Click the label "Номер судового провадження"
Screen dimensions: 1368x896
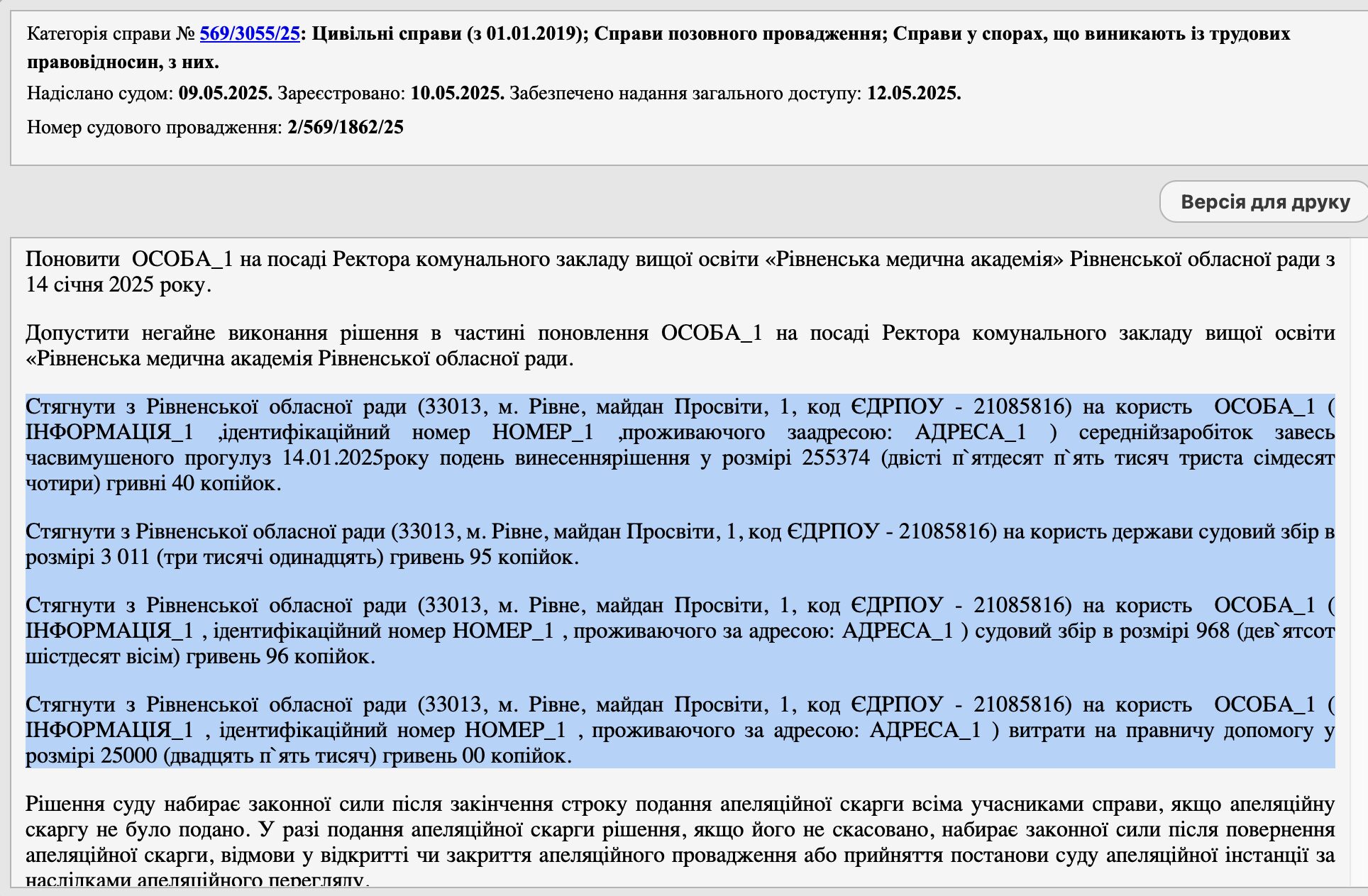(154, 127)
